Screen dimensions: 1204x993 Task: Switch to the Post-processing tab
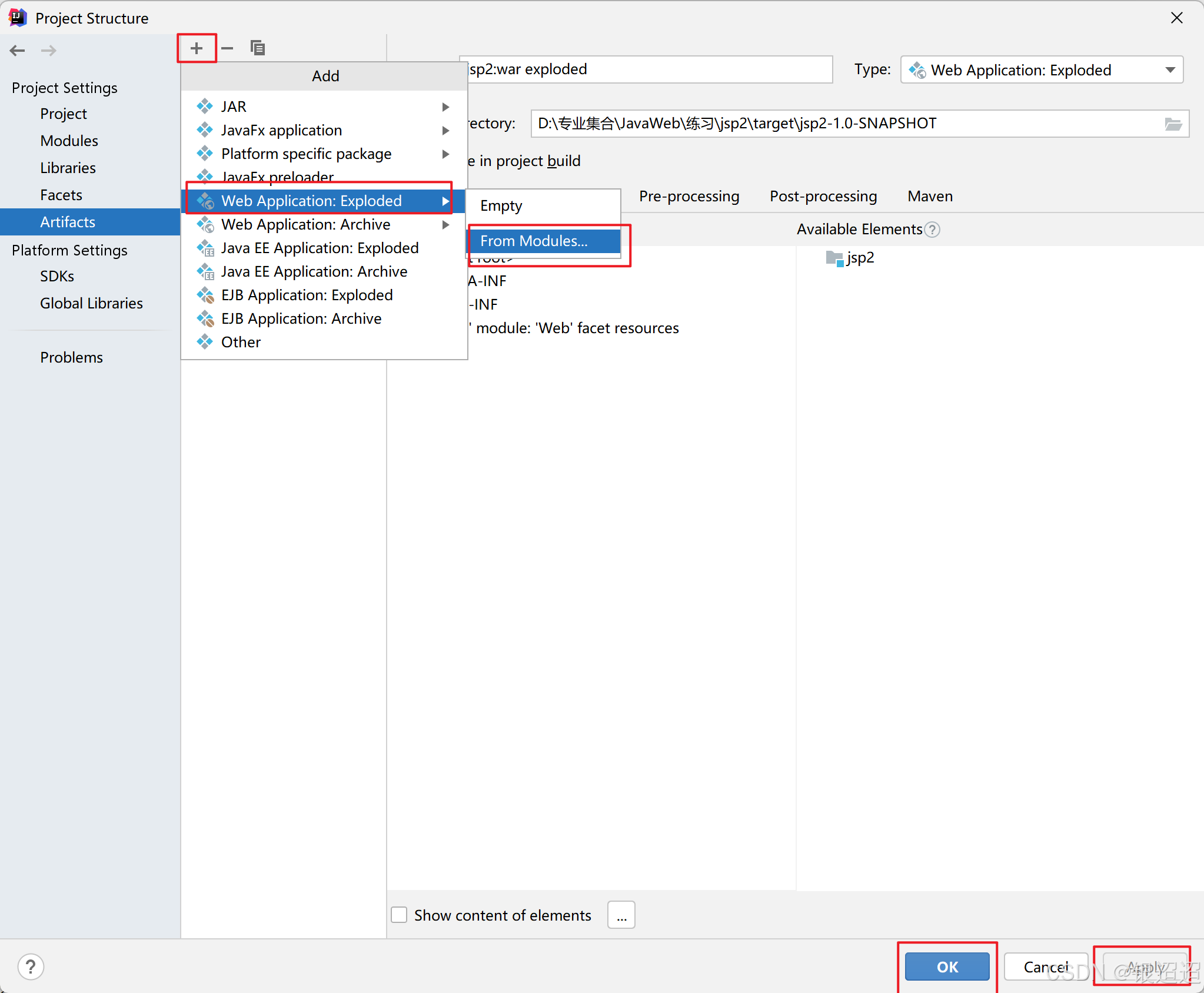click(x=823, y=197)
